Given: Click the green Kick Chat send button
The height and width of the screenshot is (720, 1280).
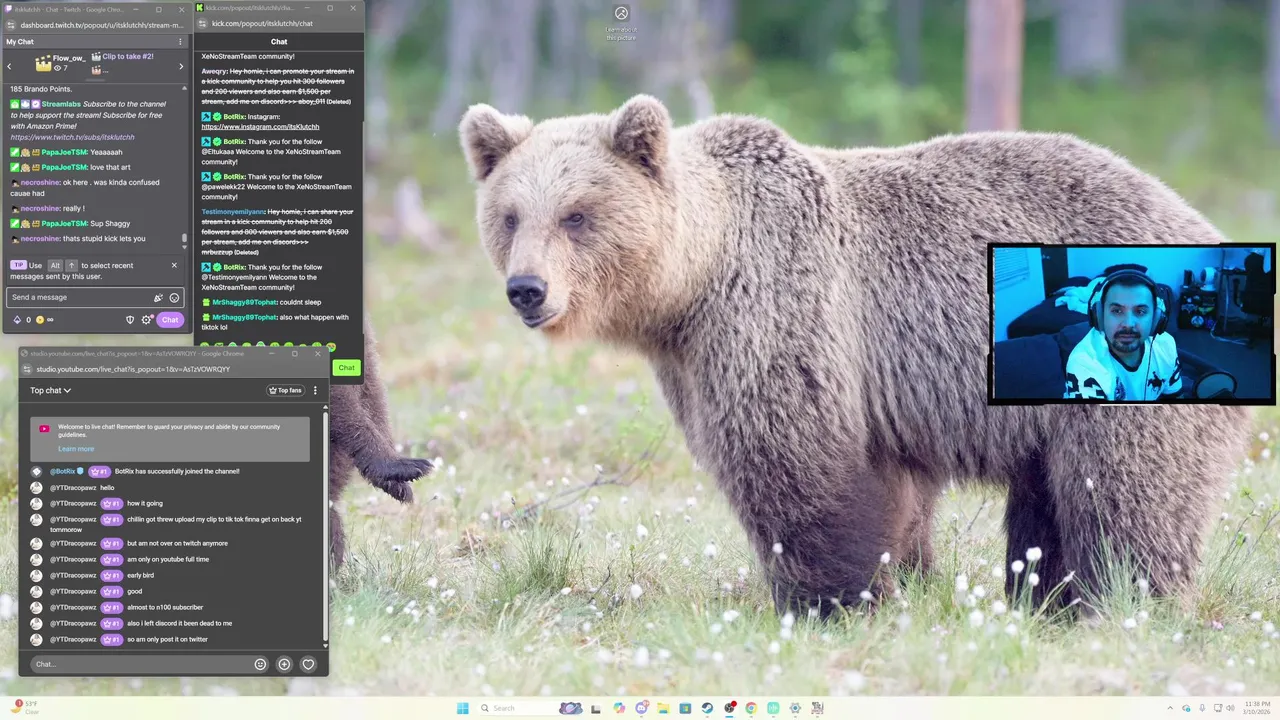Looking at the screenshot, I should 346,367.
